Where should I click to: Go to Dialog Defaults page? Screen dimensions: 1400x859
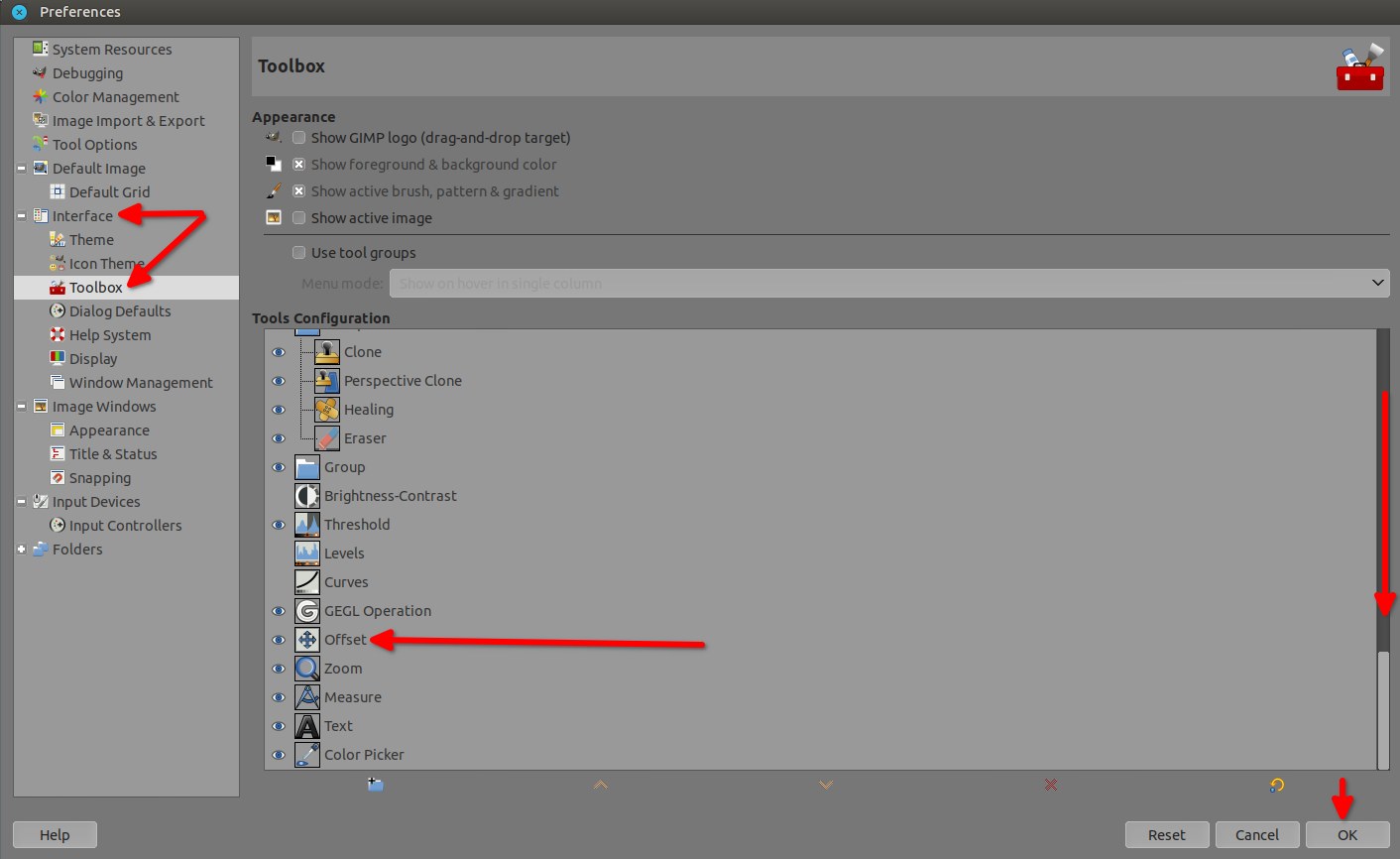[120, 311]
